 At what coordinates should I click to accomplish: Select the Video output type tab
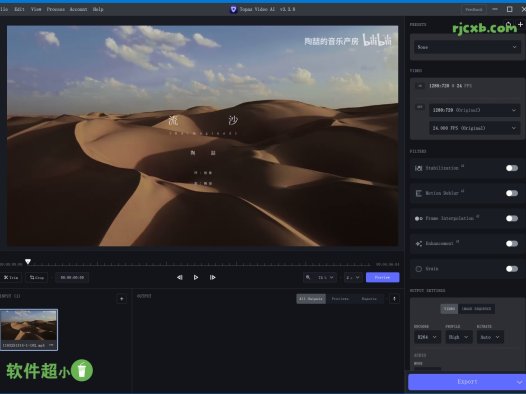tap(449, 309)
